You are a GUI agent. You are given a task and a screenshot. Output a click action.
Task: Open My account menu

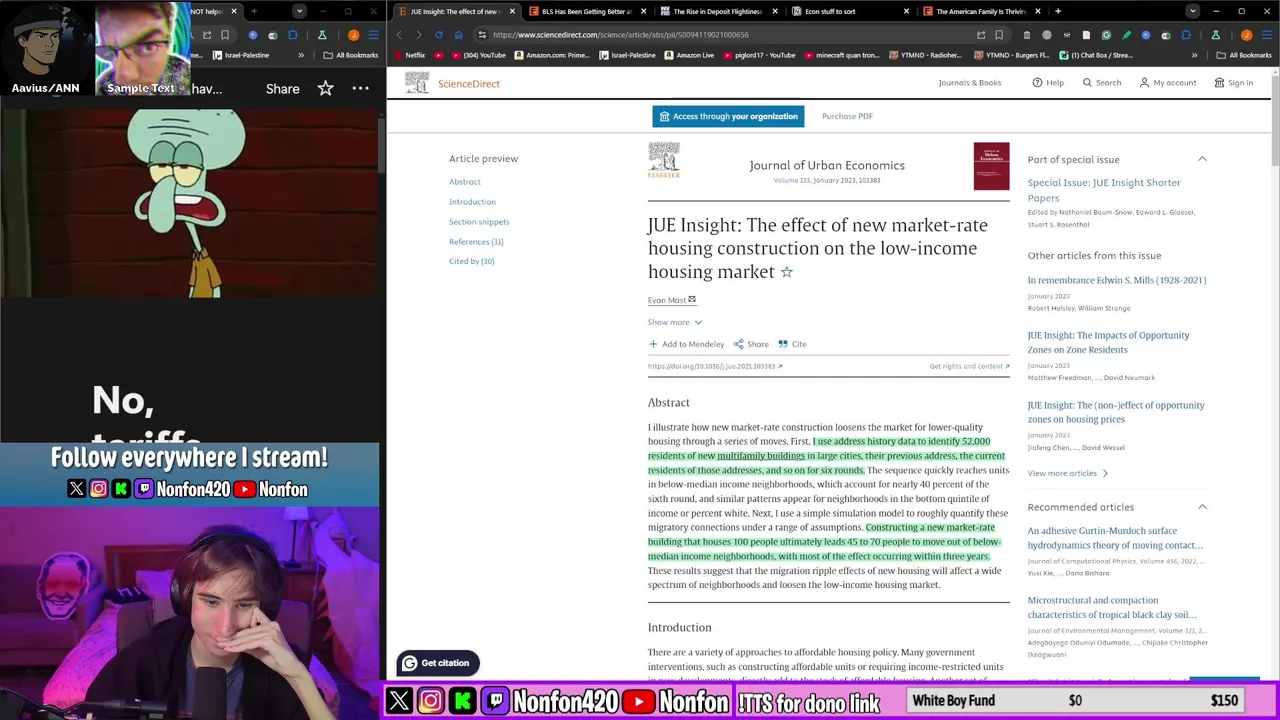coord(1168,83)
